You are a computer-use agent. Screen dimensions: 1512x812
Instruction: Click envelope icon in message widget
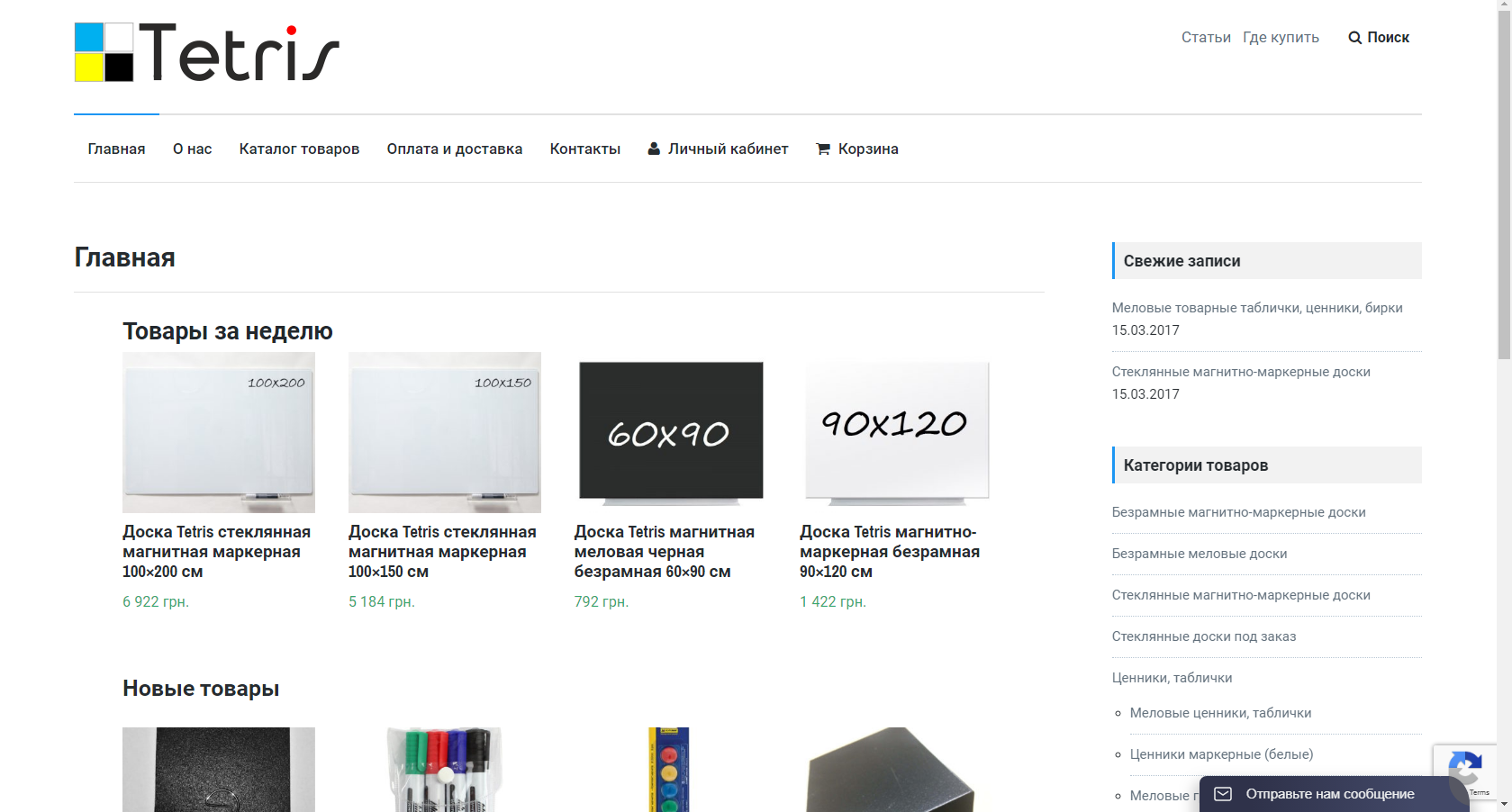(x=1223, y=794)
